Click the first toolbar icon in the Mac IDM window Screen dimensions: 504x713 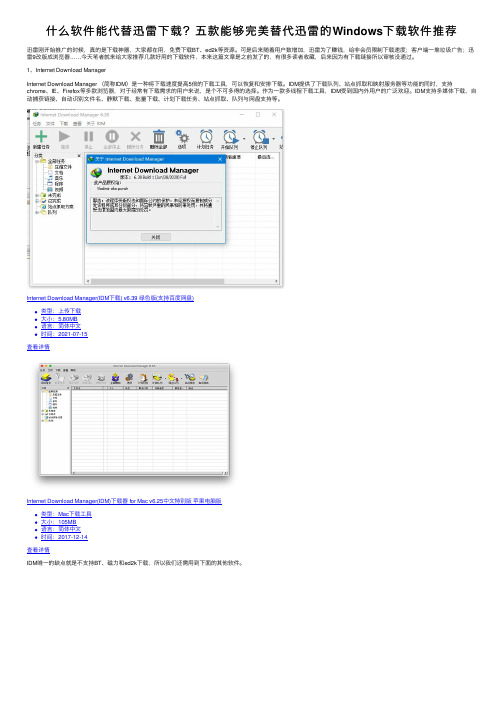(46, 377)
